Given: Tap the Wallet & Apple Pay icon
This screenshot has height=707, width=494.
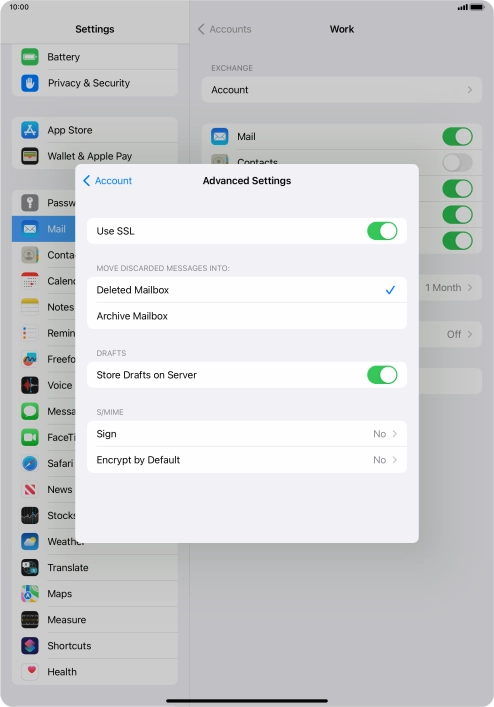Looking at the screenshot, I should (30, 156).
